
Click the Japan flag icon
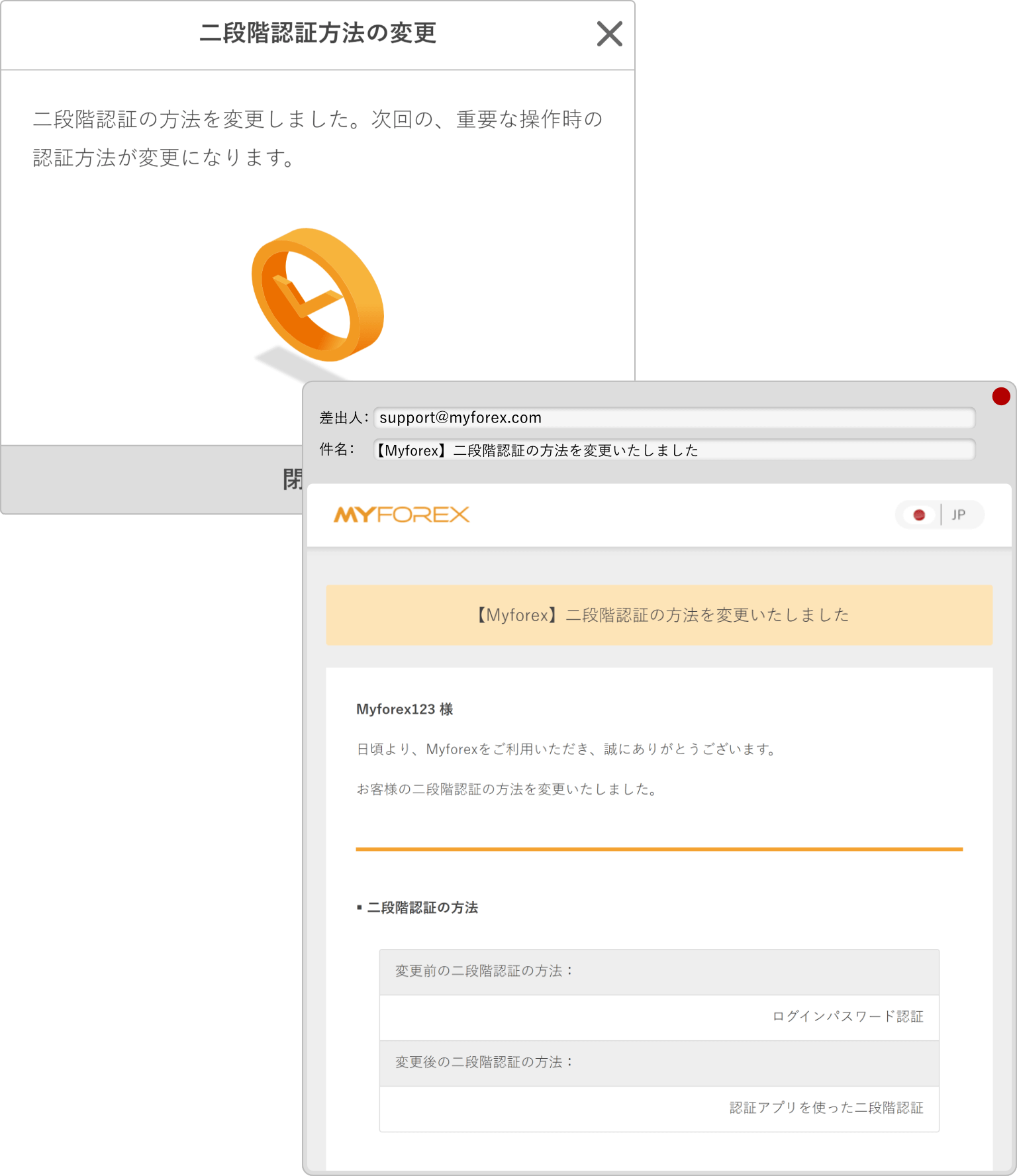919,514
